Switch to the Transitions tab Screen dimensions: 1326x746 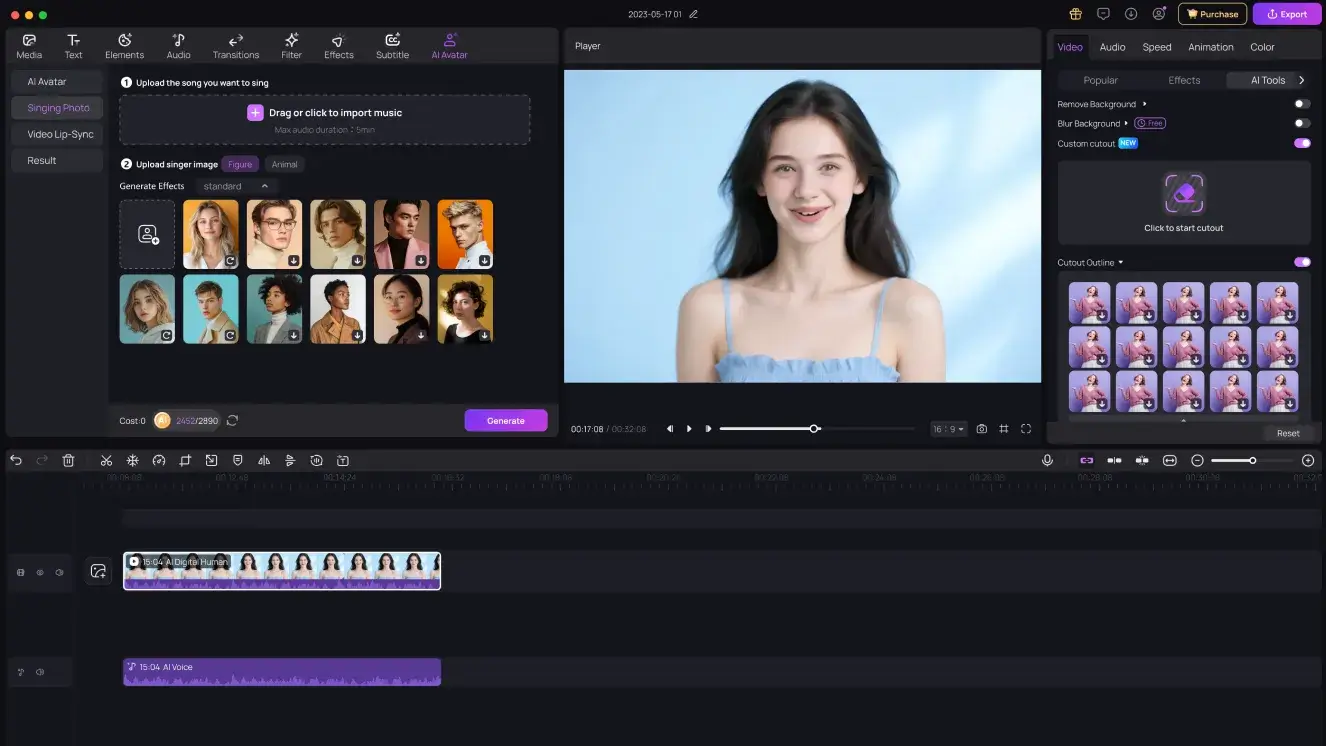coord(236,46)
